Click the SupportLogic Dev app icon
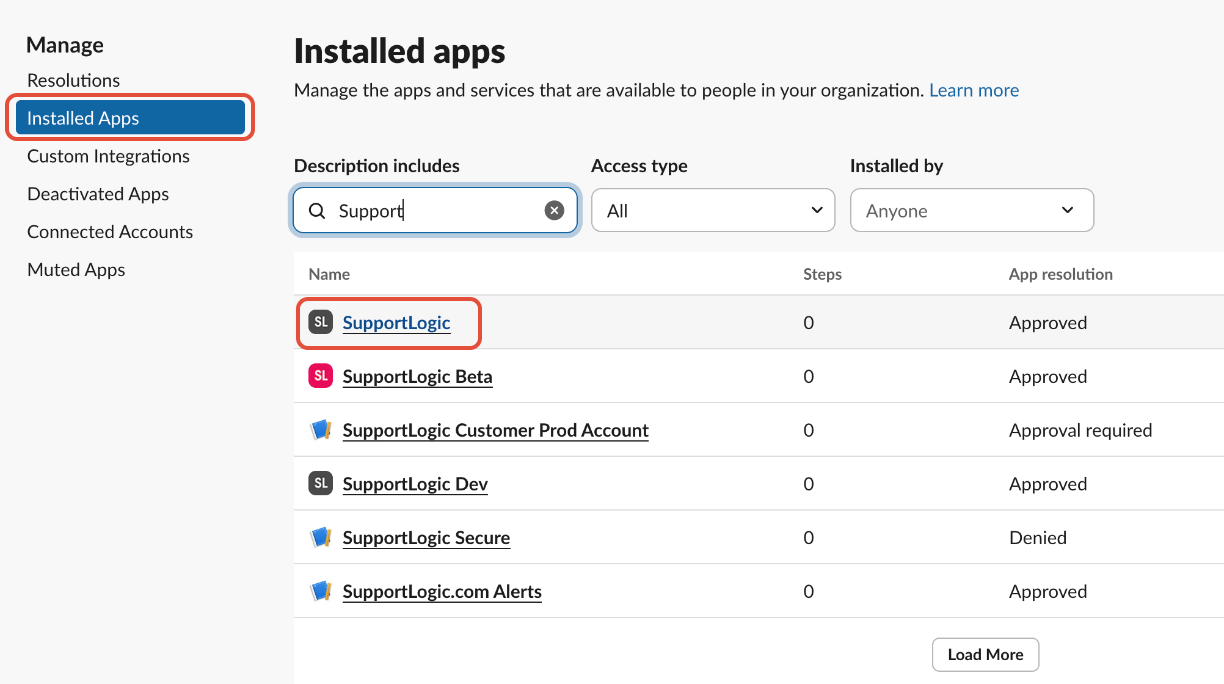 coord(320,484)
